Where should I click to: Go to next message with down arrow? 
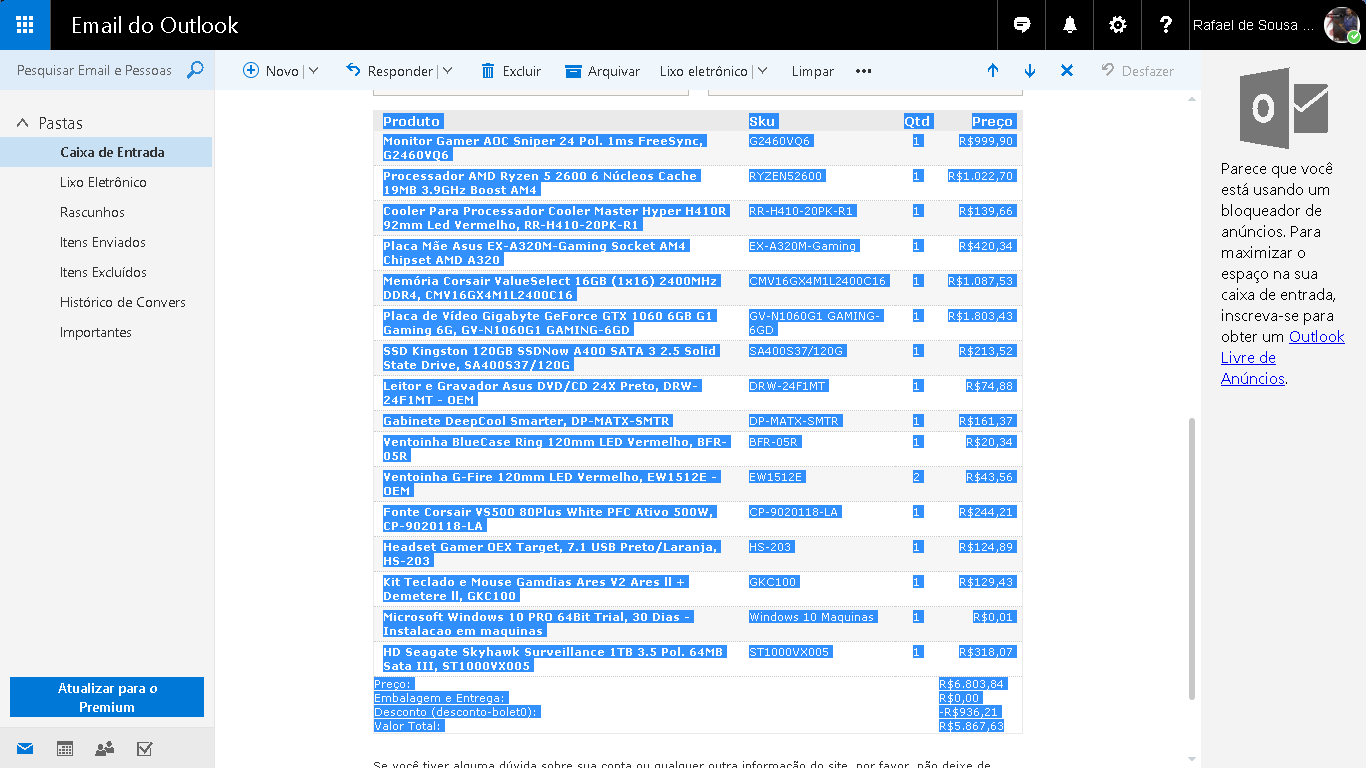[1030, 71]
